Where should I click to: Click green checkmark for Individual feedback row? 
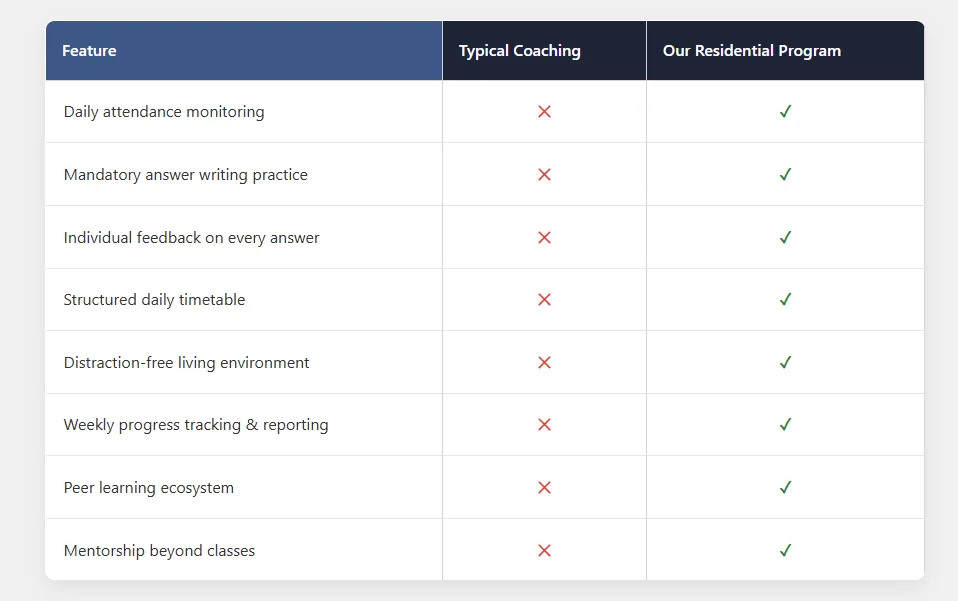point(785,237)
